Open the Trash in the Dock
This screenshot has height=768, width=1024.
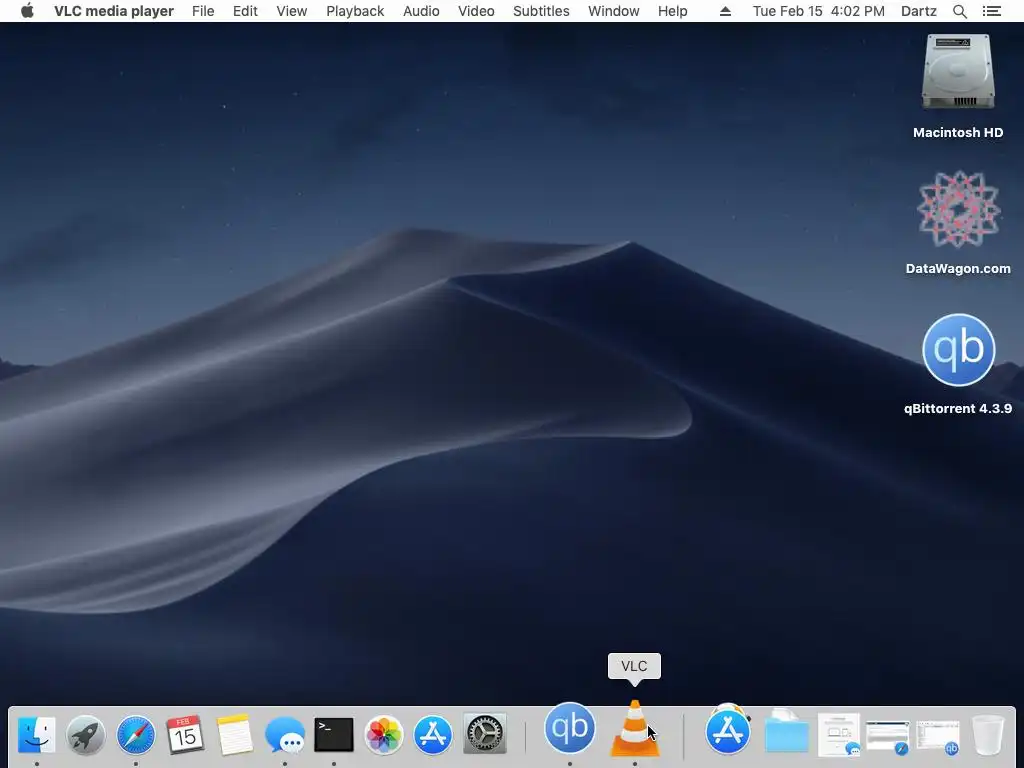tap(987, 735)
